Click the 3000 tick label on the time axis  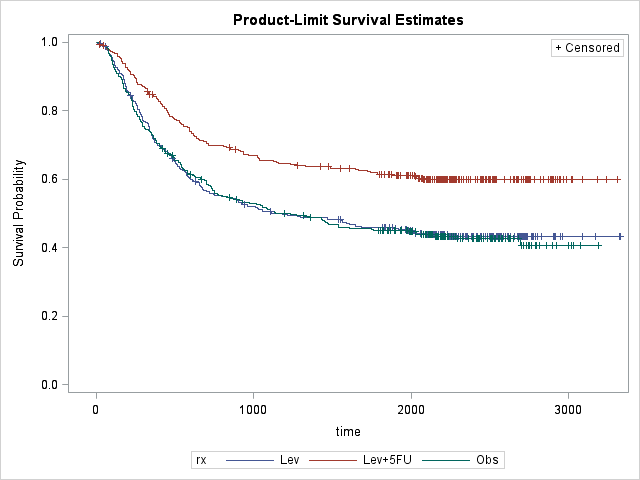[568, 410]
